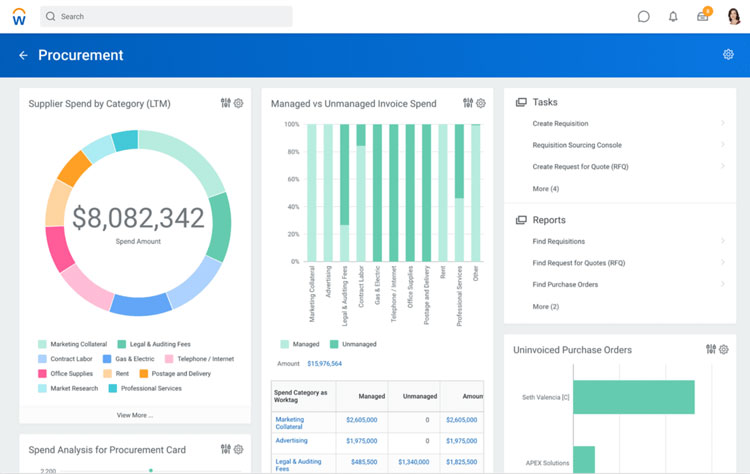750x474 pixels.
Task: Toggle Marketing Collateral legend item
Action: pos(74,344)
